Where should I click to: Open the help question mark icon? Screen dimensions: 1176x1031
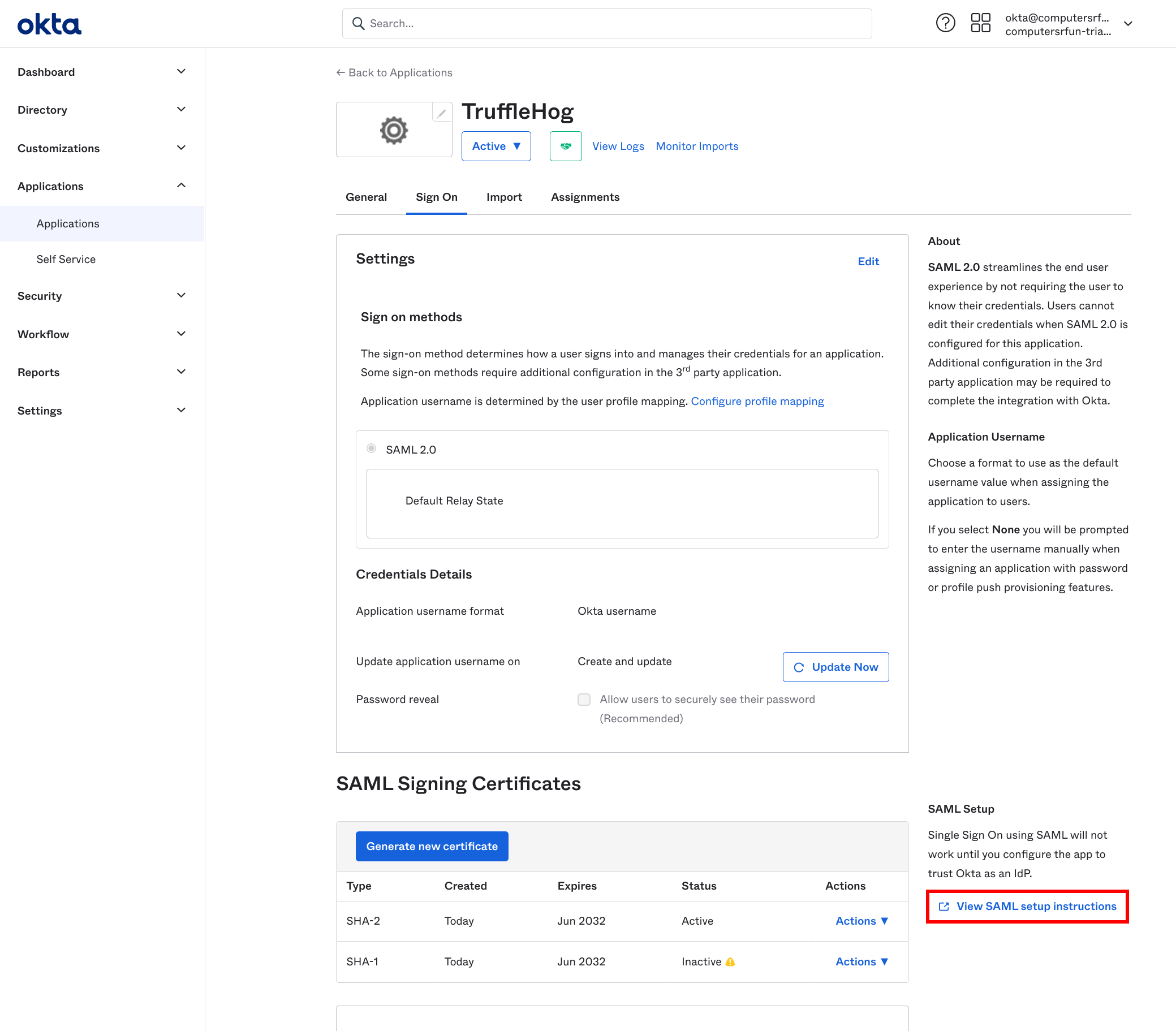click(945, 23)
